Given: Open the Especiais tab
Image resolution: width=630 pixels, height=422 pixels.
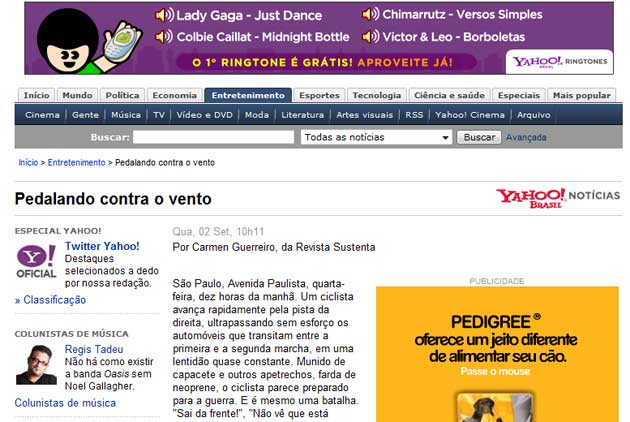Looking at the screenshot, I should [519, 95].
